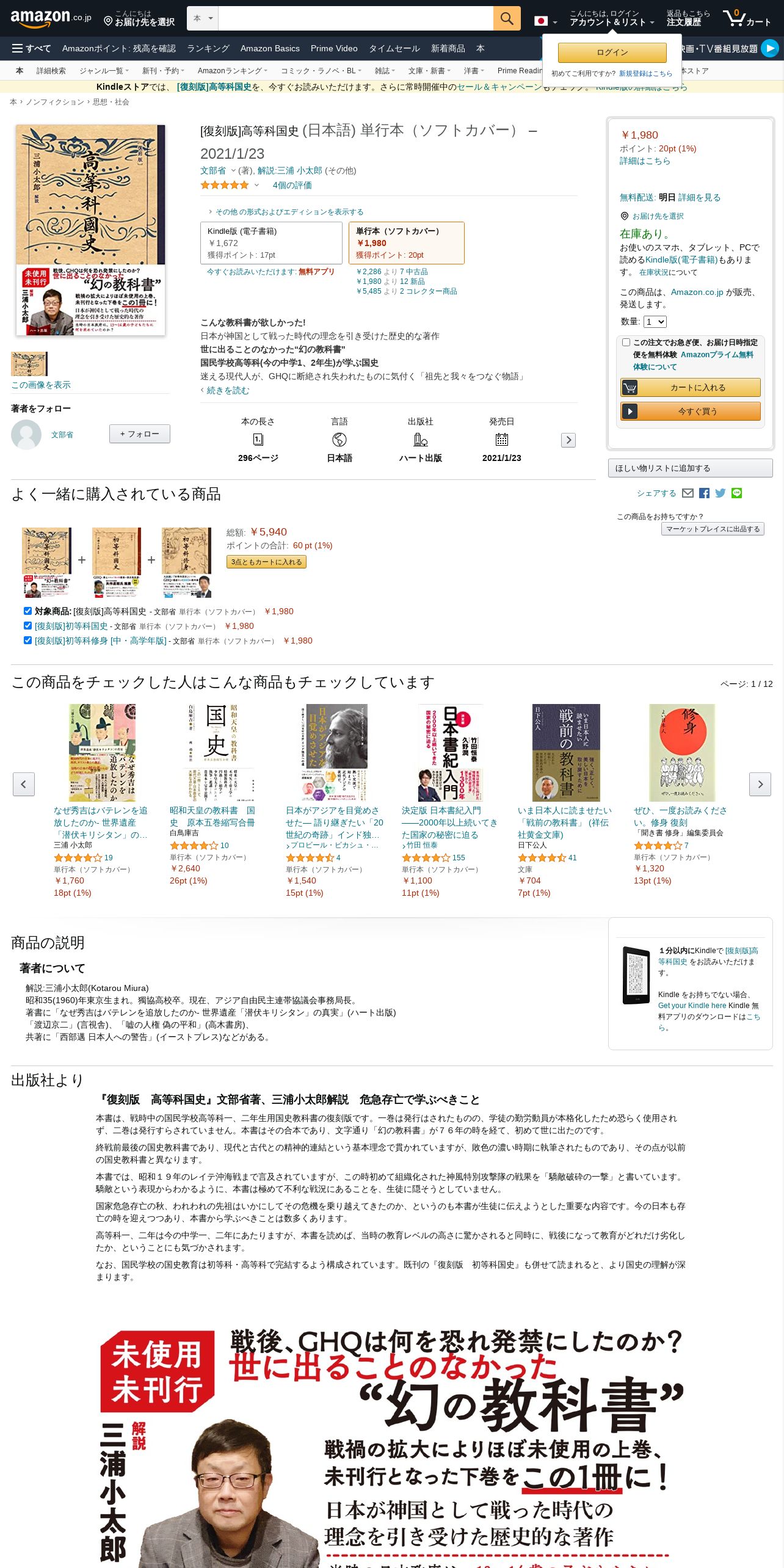Uncheck [復刻版]初等科国史 bundle checkbox
The width and height of the screenshot is (784, 1568).
[x=27, y=626]
